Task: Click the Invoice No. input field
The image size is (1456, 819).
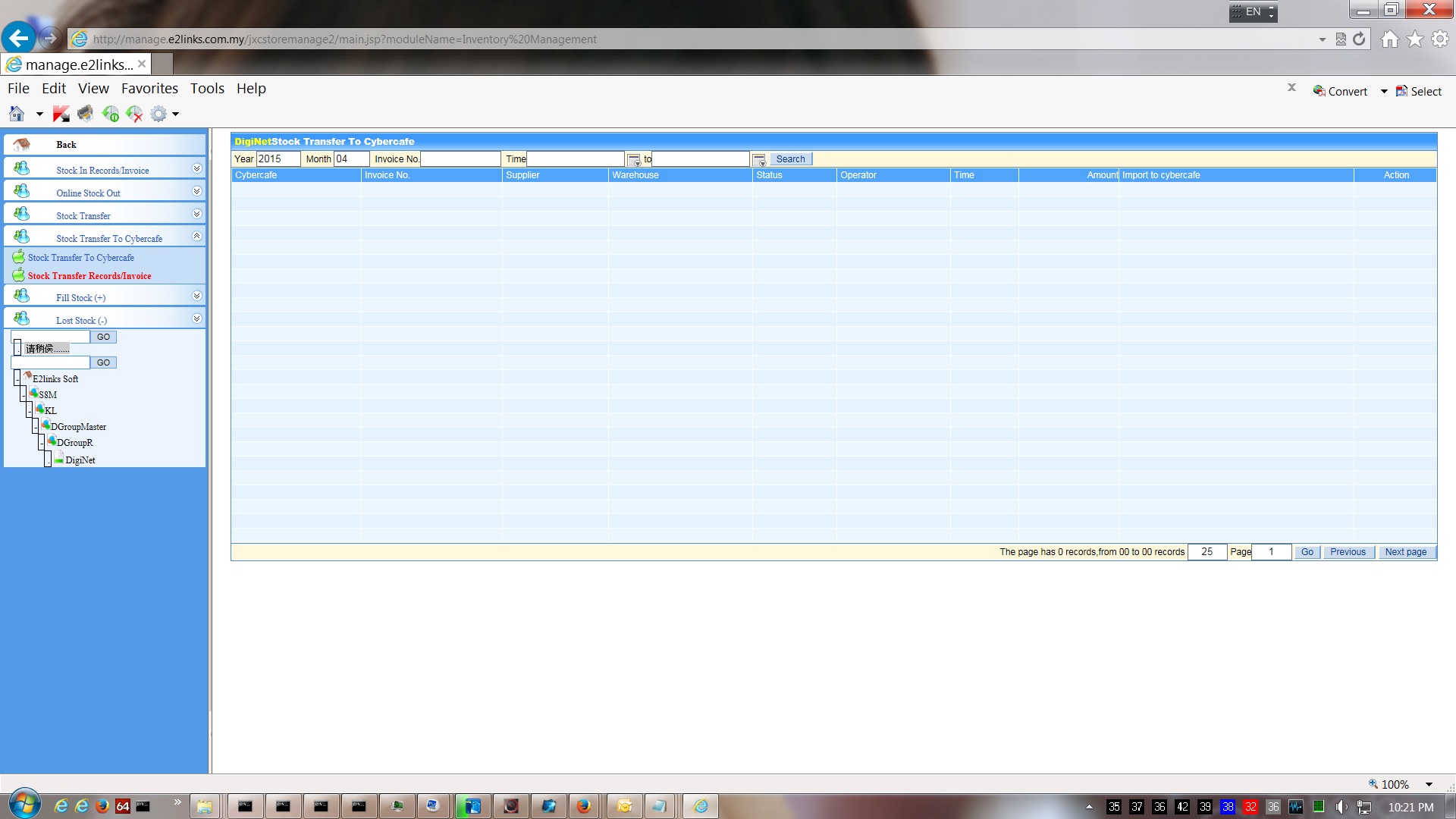Action: pos(460,159)
